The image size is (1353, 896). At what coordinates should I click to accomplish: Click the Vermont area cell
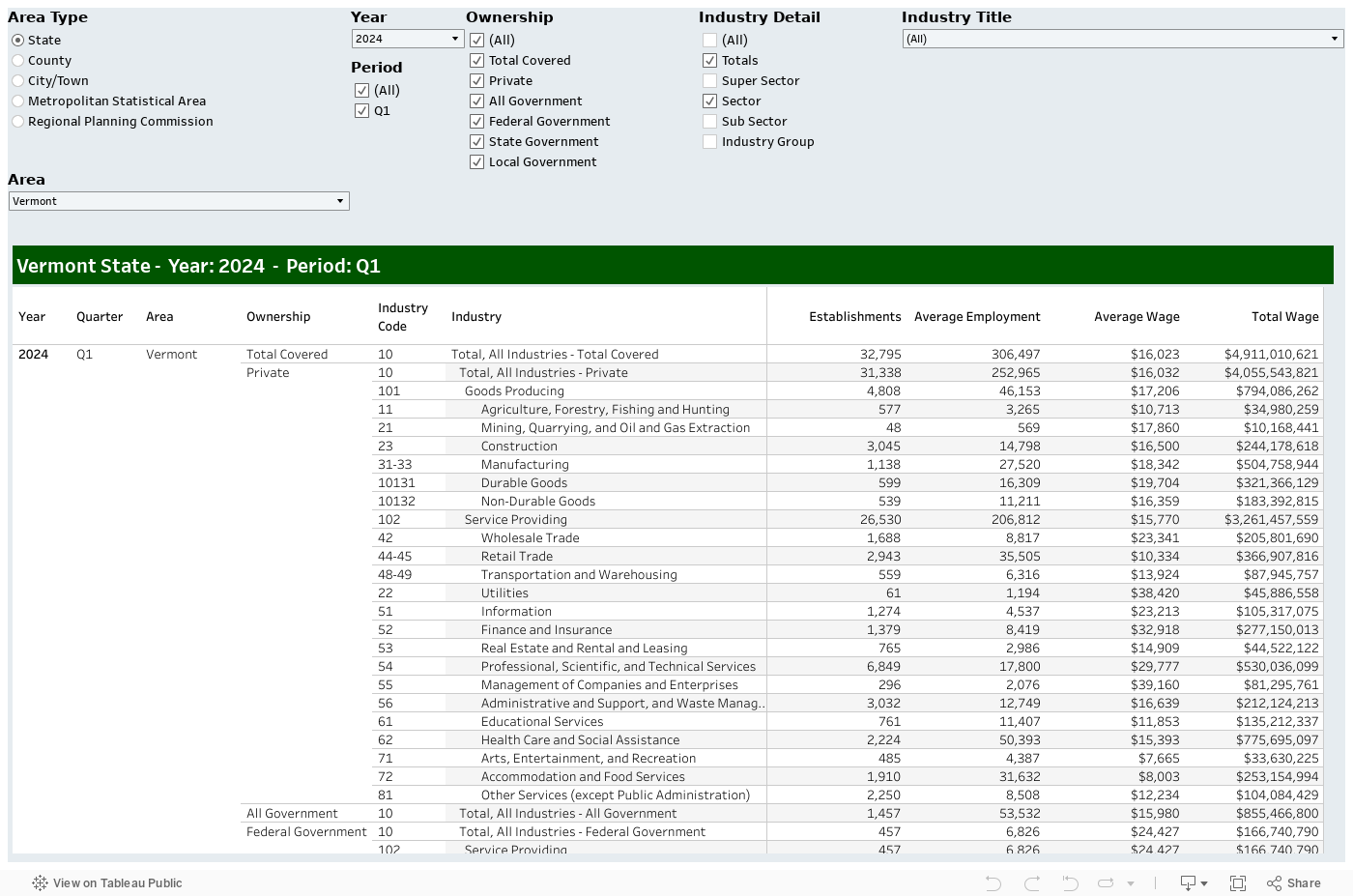tap(171, 354)
